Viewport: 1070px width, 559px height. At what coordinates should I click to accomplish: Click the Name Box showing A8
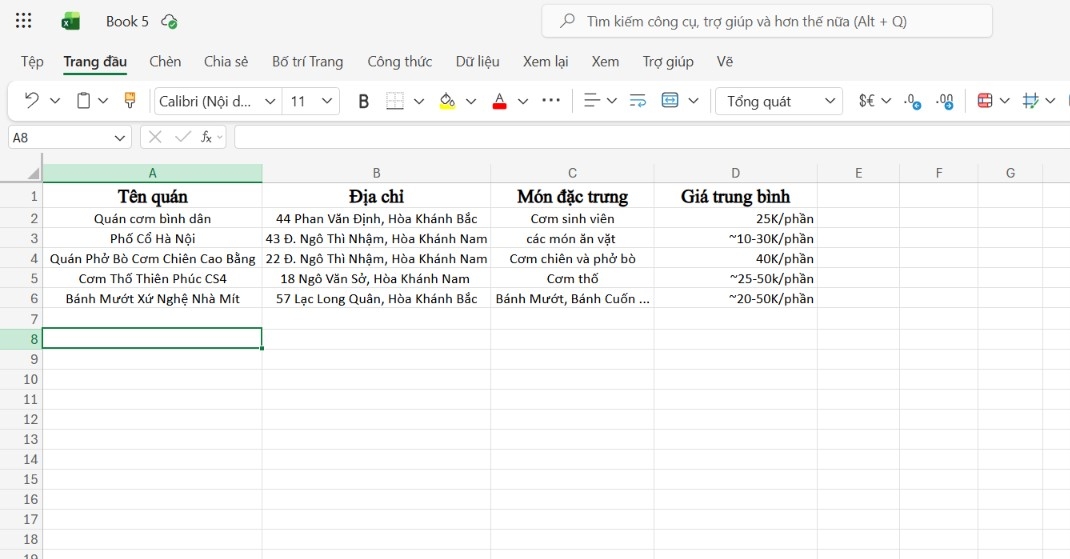(x=69, y=137)
